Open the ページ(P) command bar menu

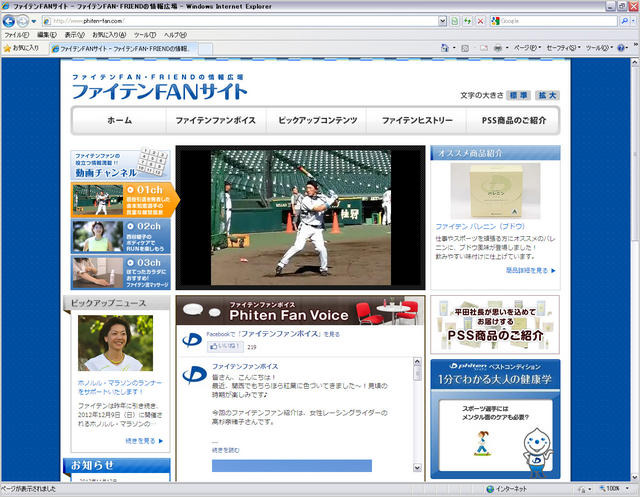click(x=527, y=48)
